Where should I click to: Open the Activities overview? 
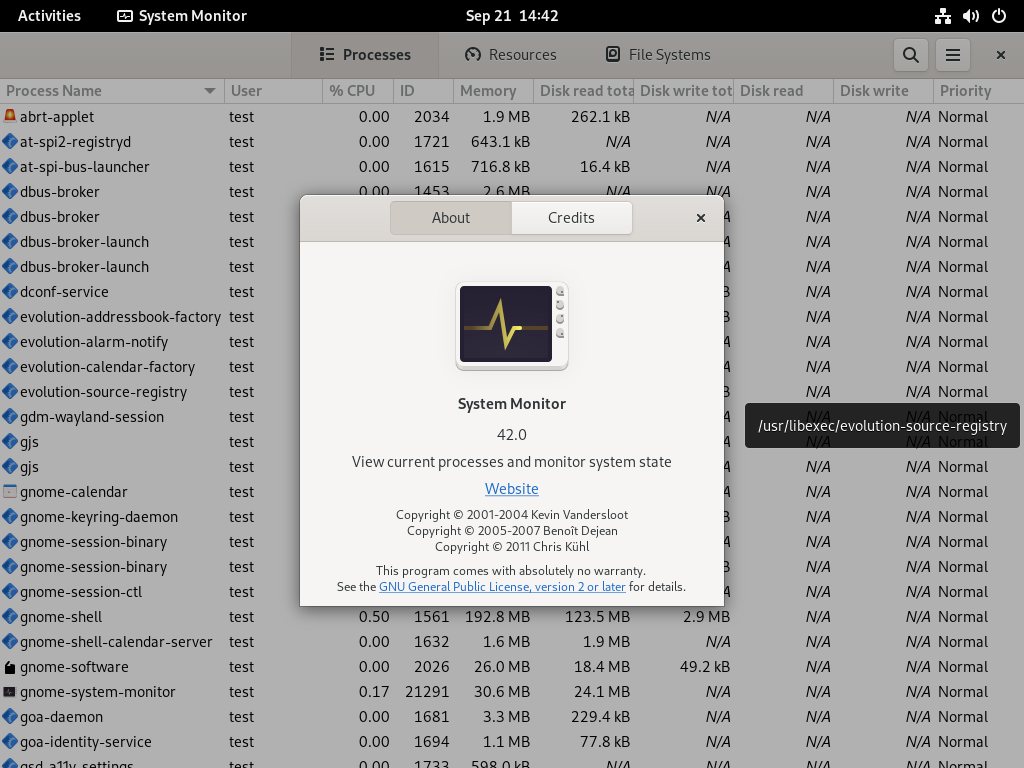(x=49, y=16)
